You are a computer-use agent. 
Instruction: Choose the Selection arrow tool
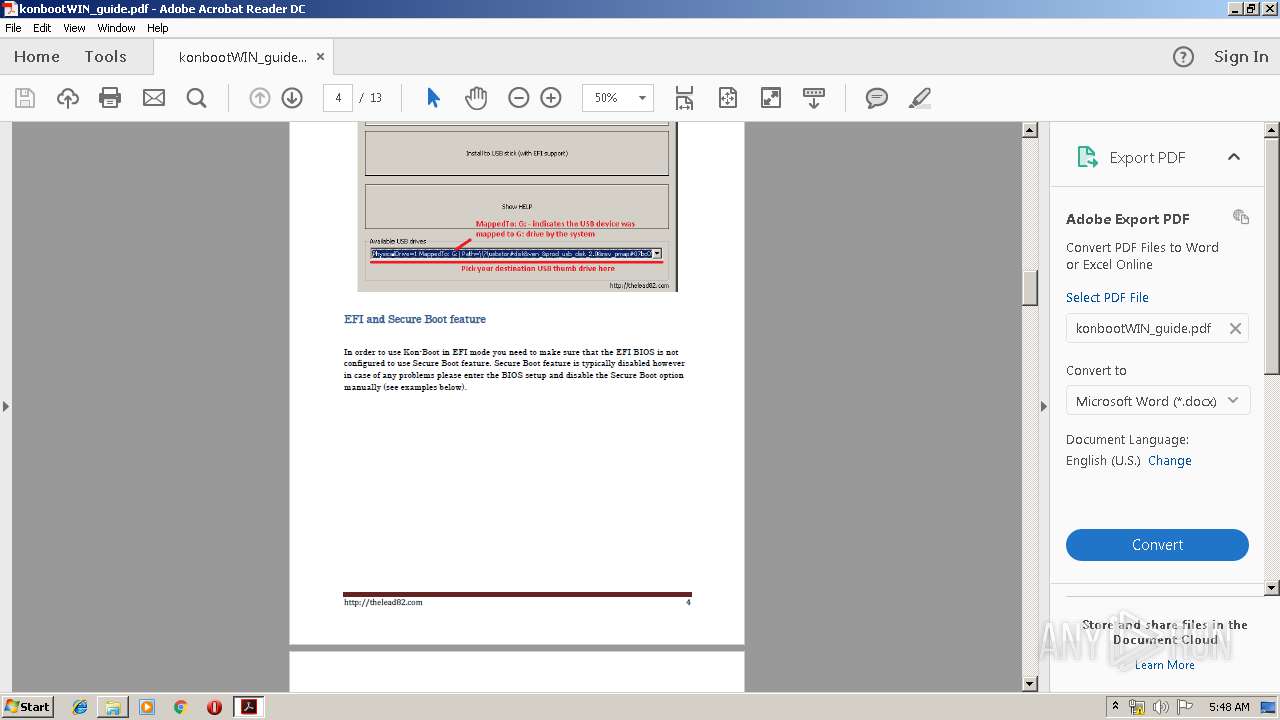[433, 98]
